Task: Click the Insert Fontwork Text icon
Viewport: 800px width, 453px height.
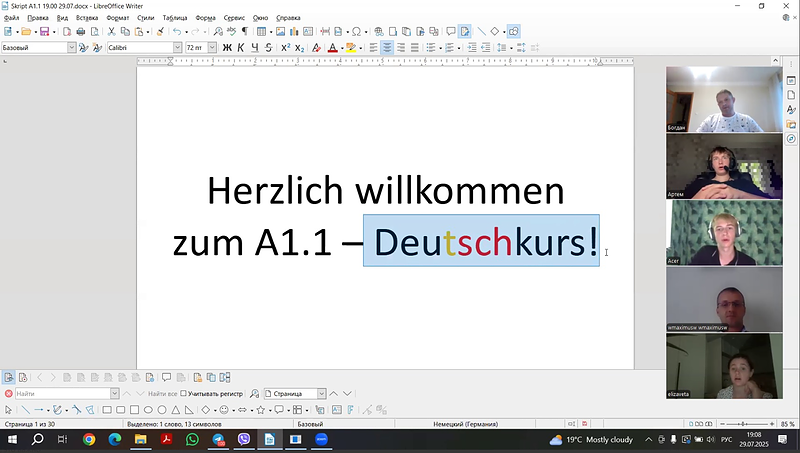Action: (351, 410)
